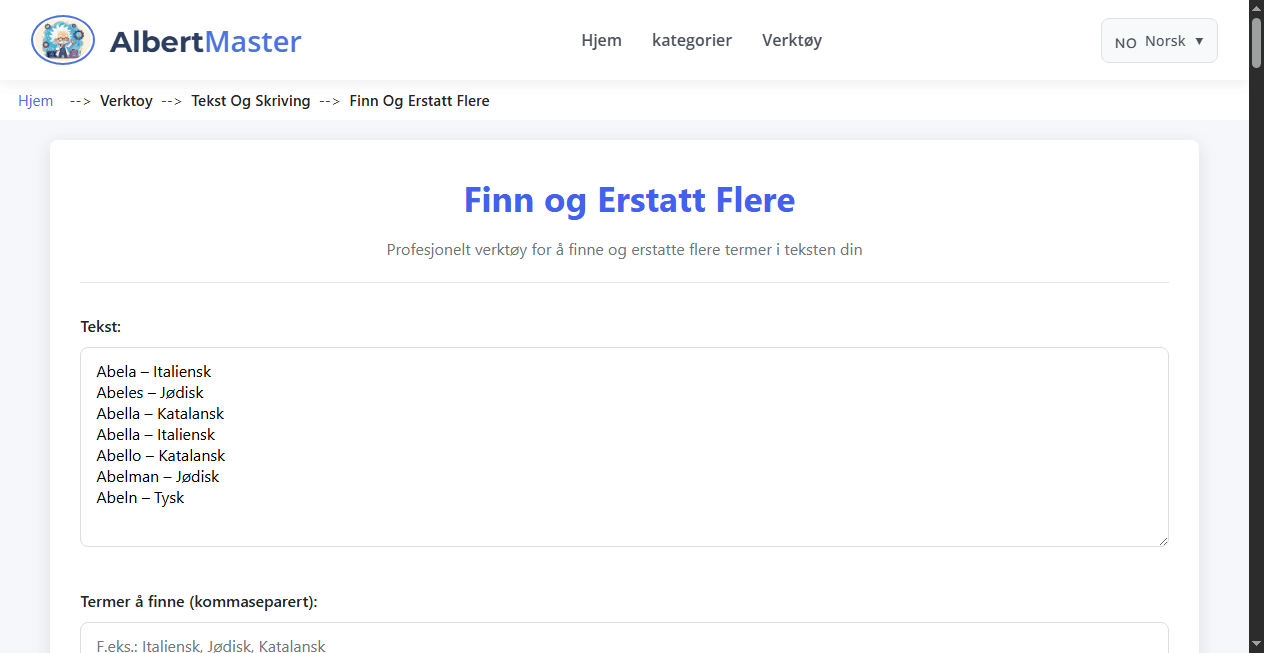
Task: Click the AlbertMaster mascot logo icon
Action: [62, 40]
